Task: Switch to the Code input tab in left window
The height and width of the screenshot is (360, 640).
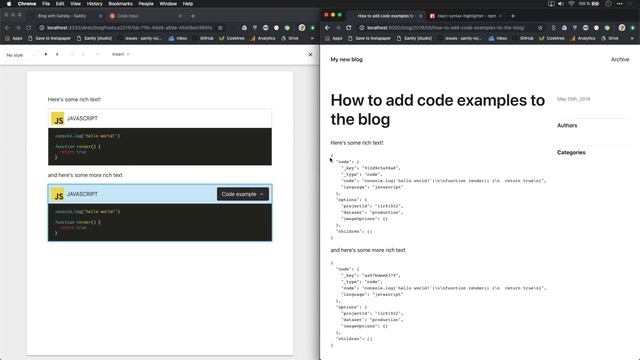Action: coord(128,16)
